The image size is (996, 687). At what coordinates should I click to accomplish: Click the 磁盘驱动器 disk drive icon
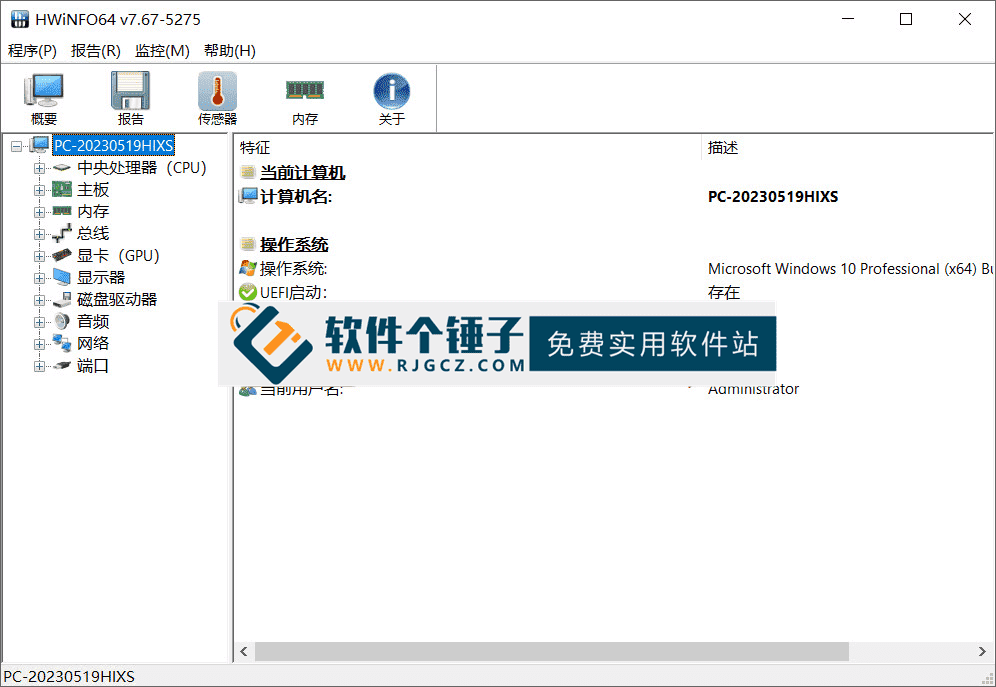[x=61, y=299]
